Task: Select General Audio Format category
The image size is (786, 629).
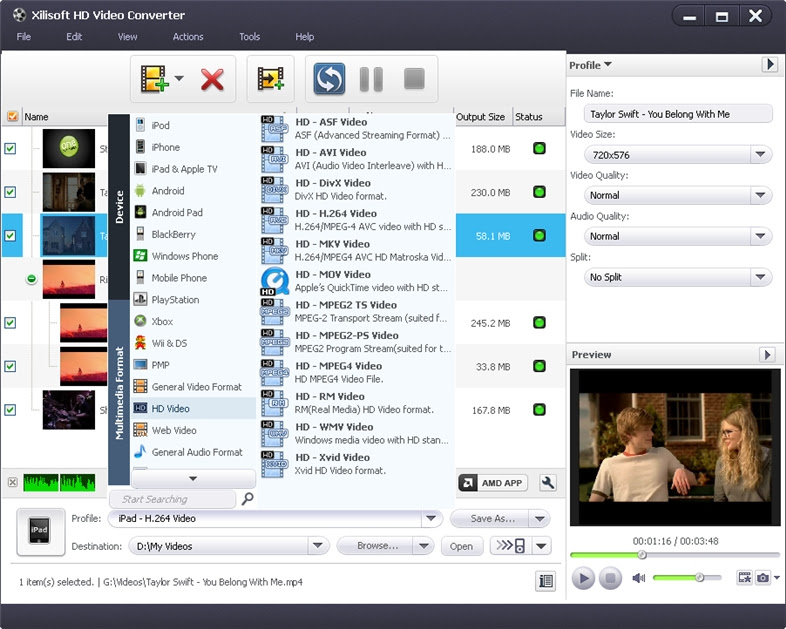Action: click(193, 452)
